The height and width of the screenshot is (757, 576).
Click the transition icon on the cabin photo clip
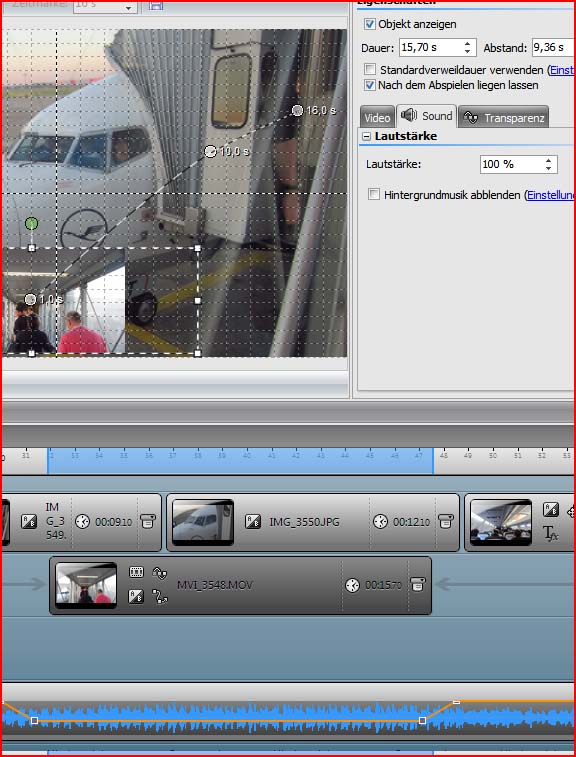point(551,509)
